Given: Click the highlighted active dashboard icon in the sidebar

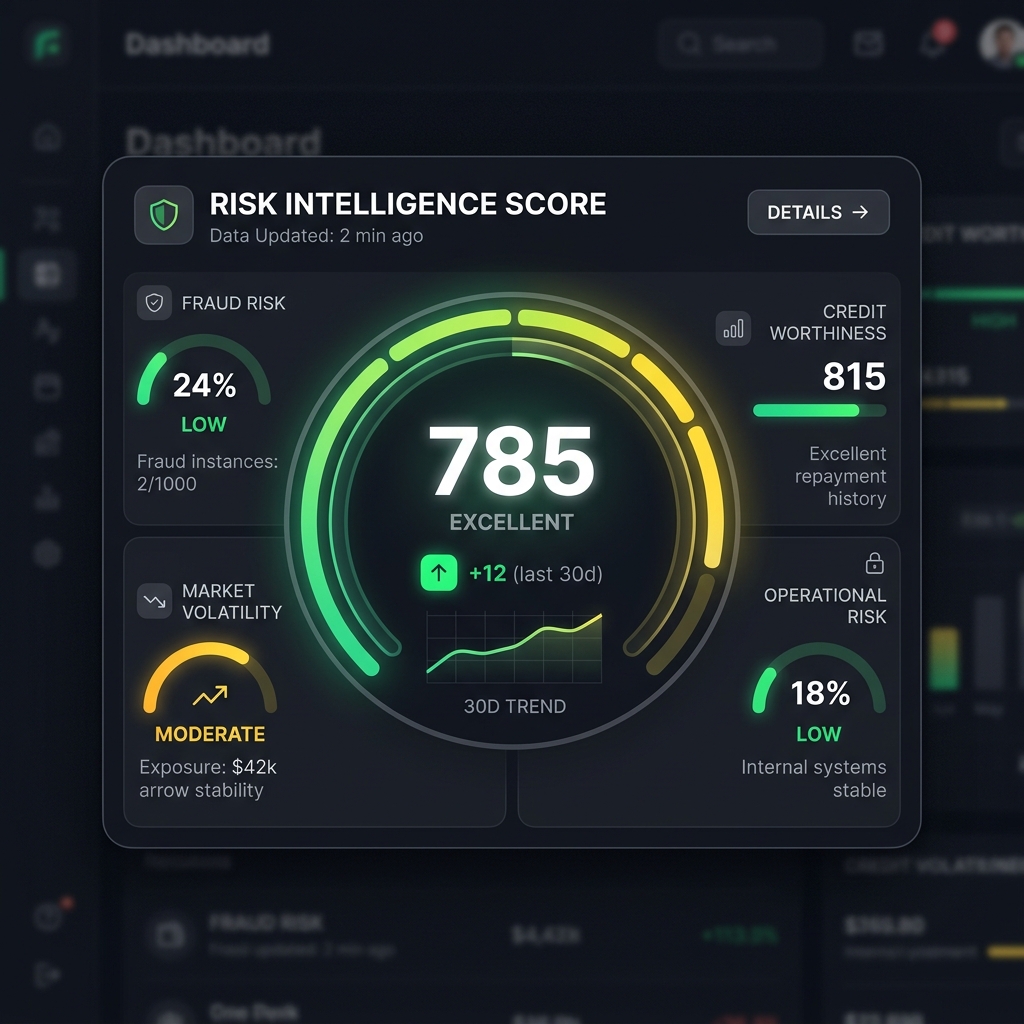Looking at the screenshot, I should point(47,274).
